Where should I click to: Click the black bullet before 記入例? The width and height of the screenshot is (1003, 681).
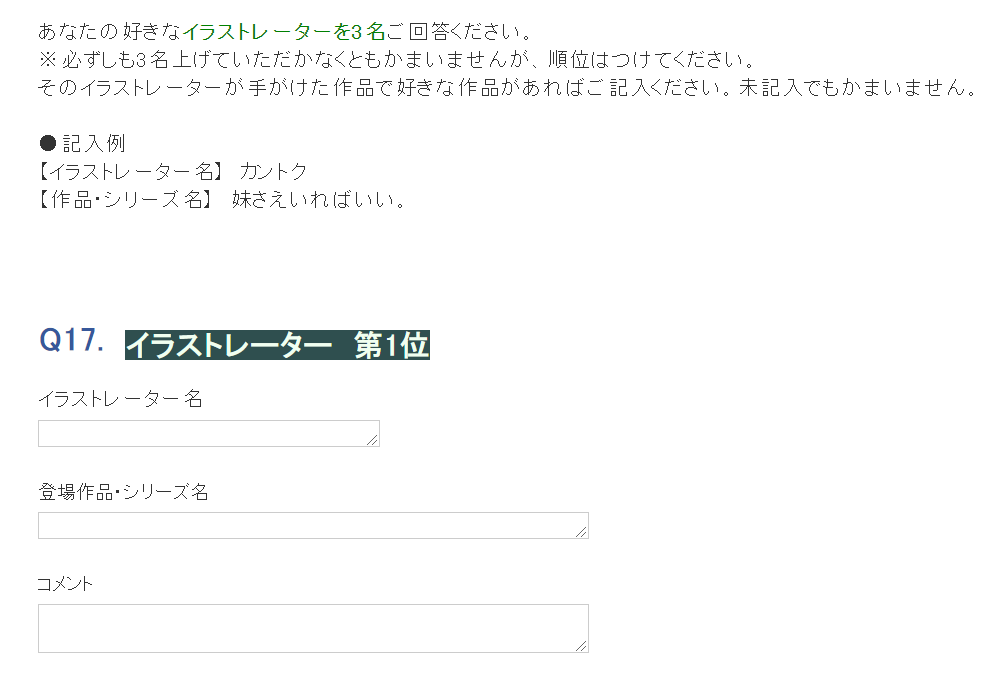click(48, 143)
